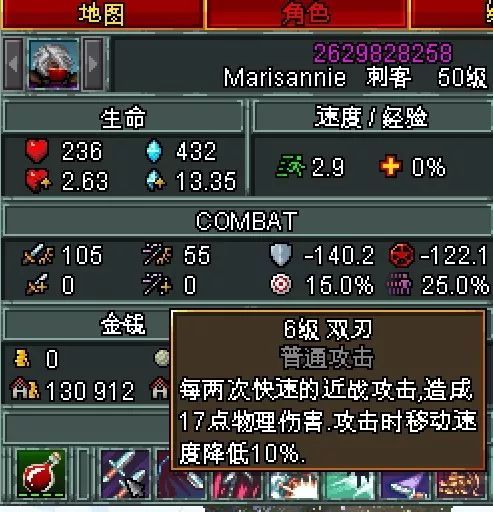
Task: Switch to the 角色 tab
Action: [306, 14]
